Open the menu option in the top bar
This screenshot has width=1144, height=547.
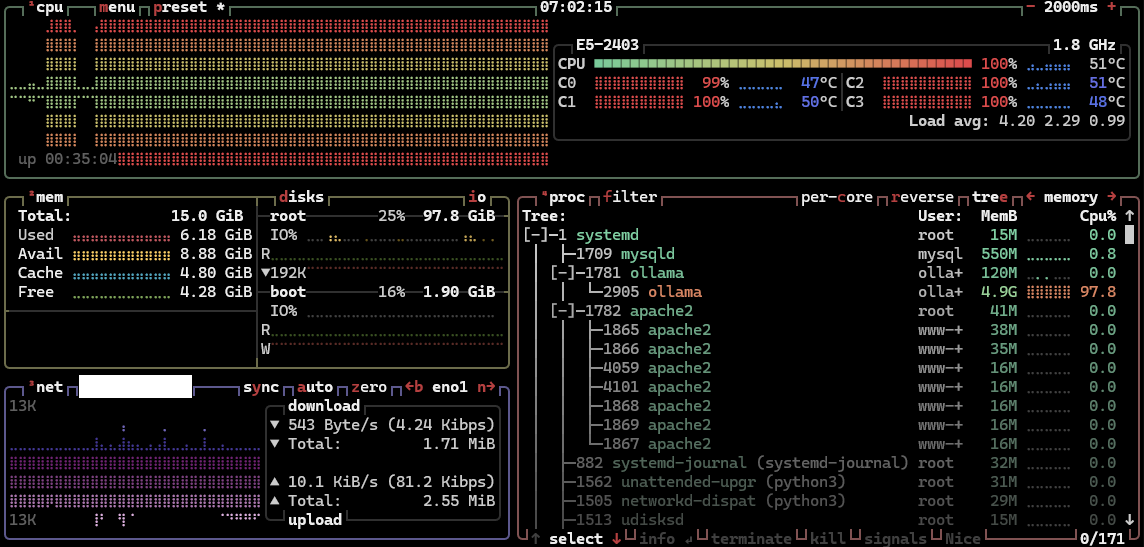tap(117, 7)
